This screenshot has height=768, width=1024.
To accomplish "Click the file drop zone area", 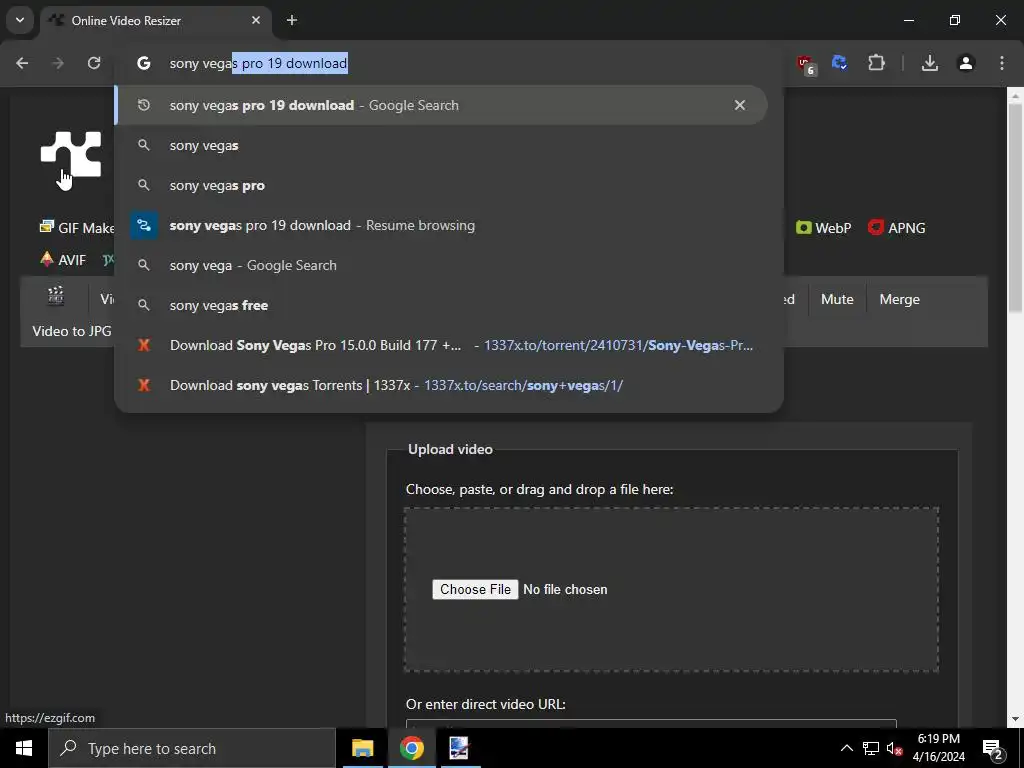I will pos(671,590).
